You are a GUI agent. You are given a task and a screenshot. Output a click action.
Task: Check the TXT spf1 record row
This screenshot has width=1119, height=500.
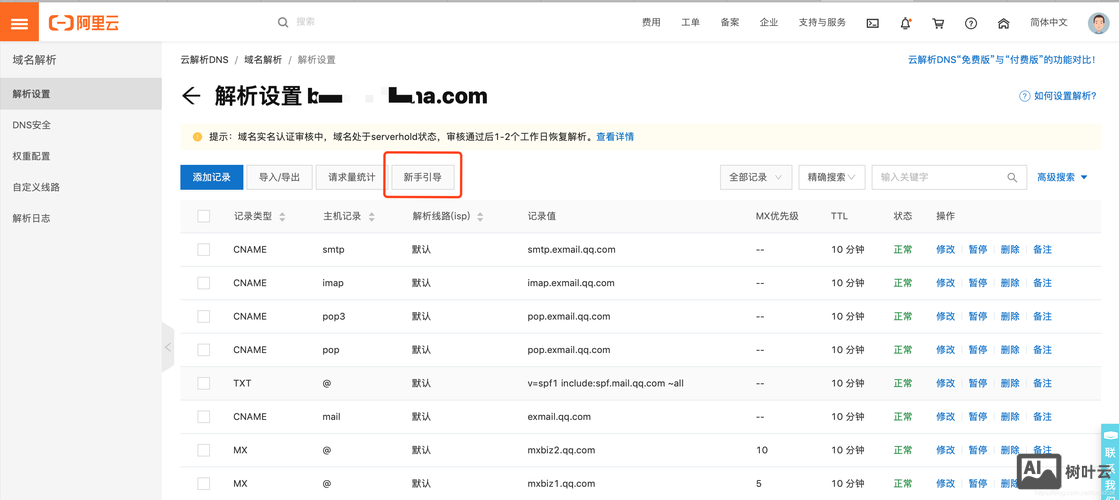(203, 383)
